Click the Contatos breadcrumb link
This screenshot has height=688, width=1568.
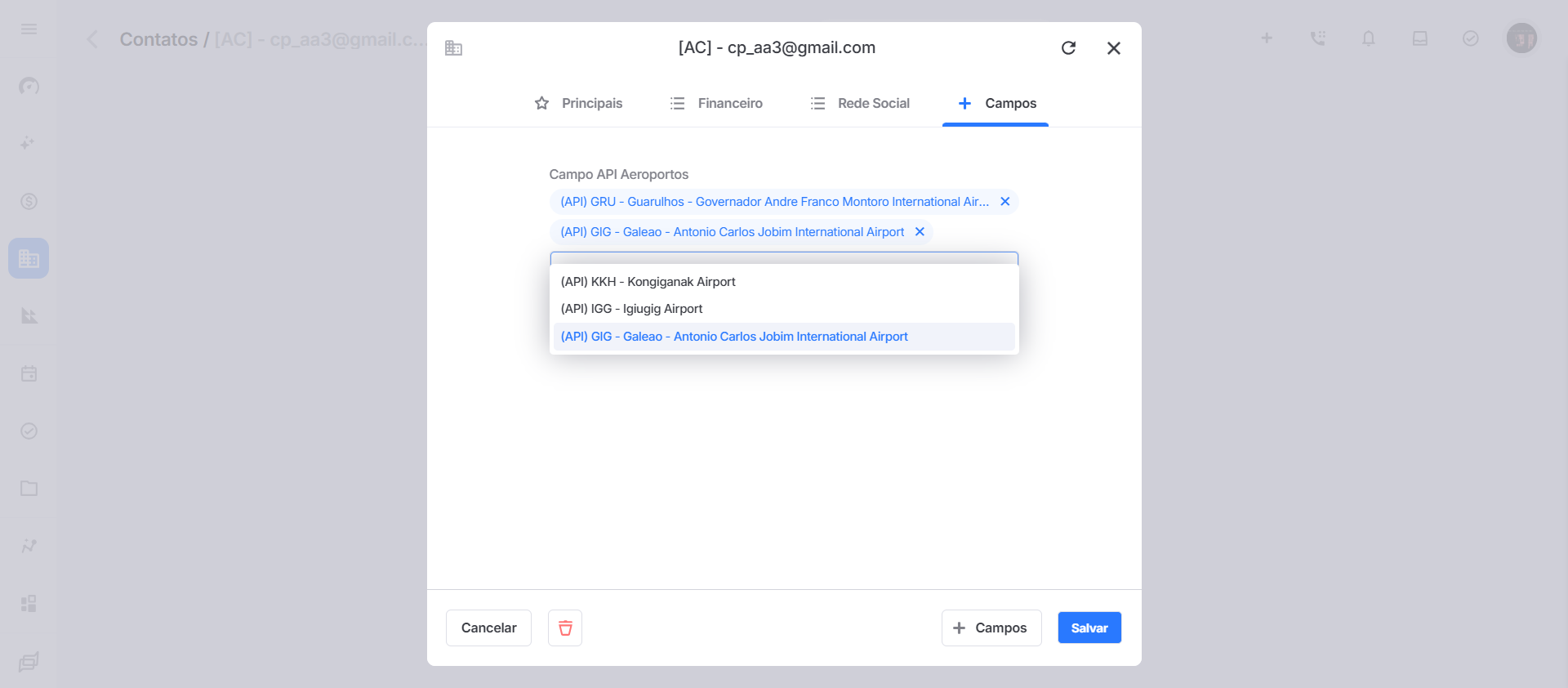(x=158, y=39)
